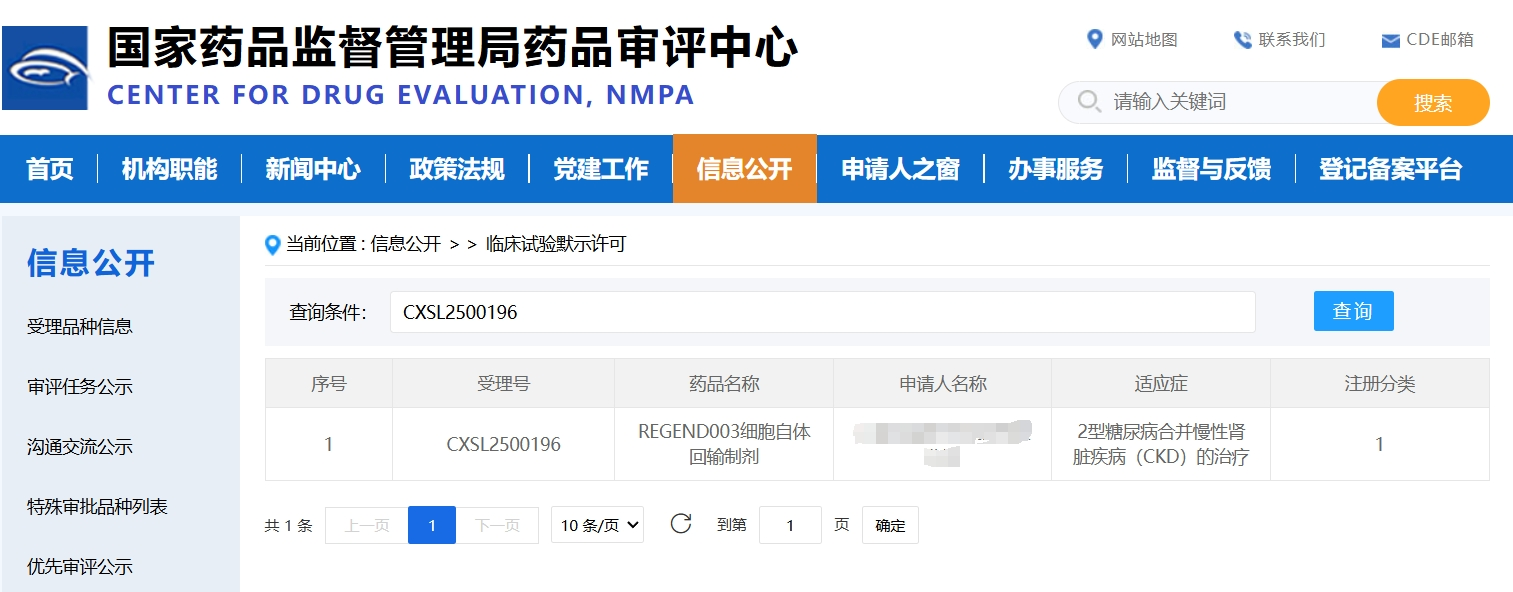Screen dimensions: 1513x592
Task: Open 受理品种信息 in the left sidebar
Action: tap(80, 327)
